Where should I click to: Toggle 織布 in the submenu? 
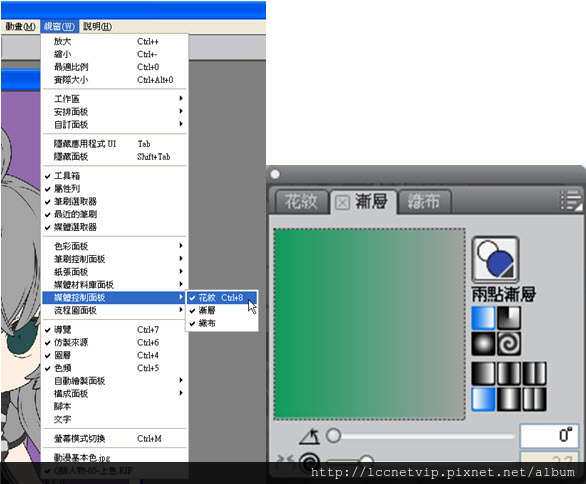pyautogui.click(x=222, y=323)
